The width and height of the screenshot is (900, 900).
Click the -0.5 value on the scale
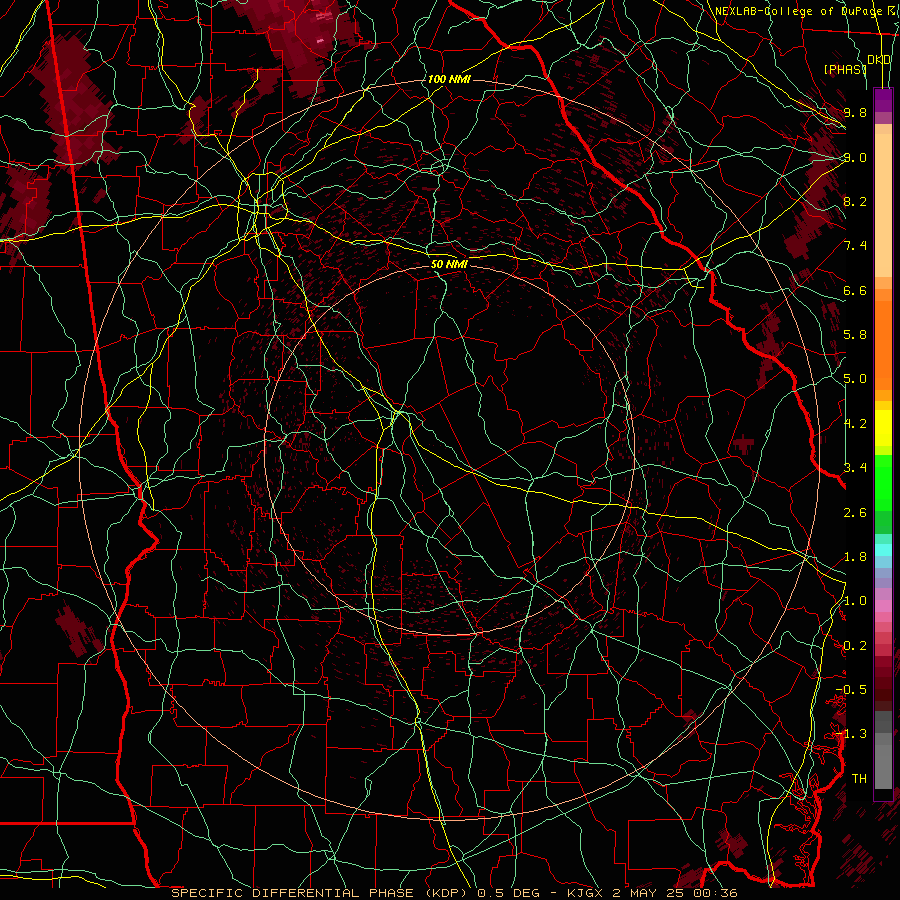click(x=851, y=689)
